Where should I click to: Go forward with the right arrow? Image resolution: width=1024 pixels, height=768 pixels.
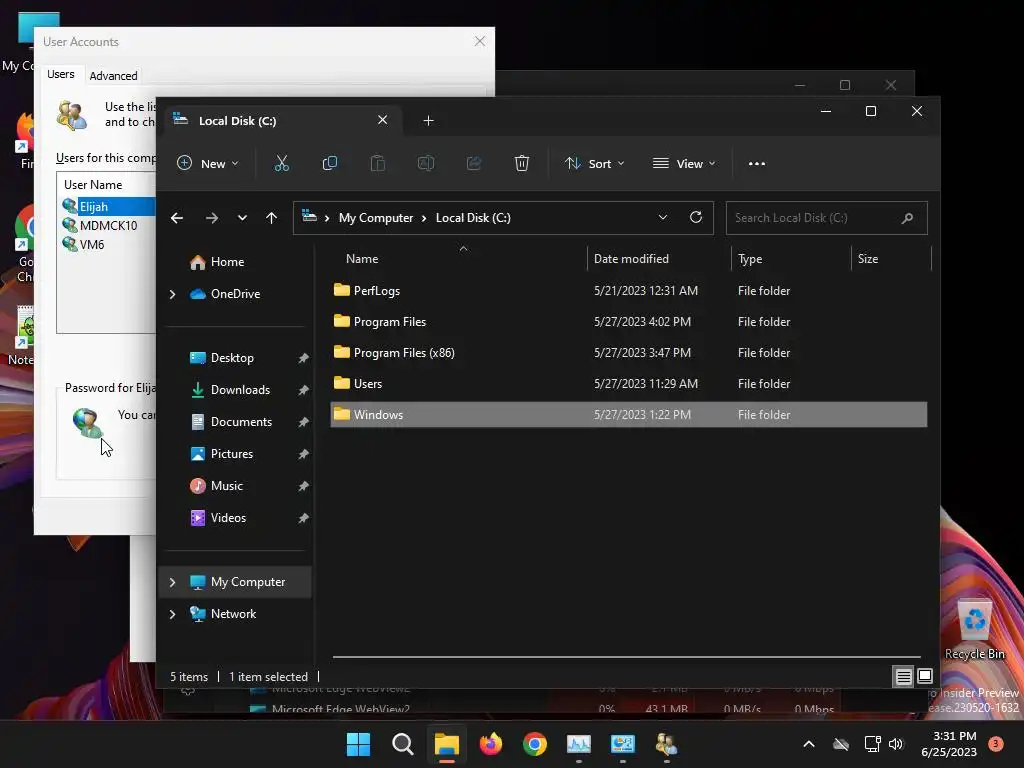coord(212,218)
